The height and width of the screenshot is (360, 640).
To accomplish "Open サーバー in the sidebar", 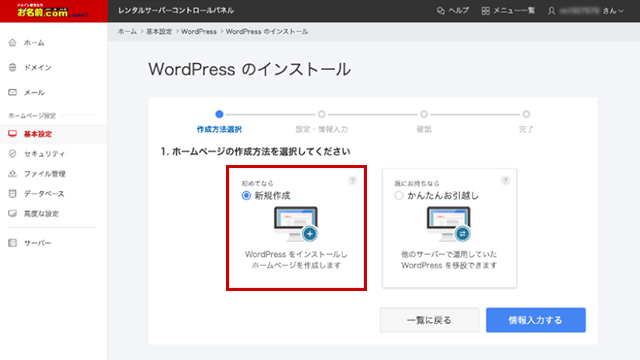I will click(38, 243).
